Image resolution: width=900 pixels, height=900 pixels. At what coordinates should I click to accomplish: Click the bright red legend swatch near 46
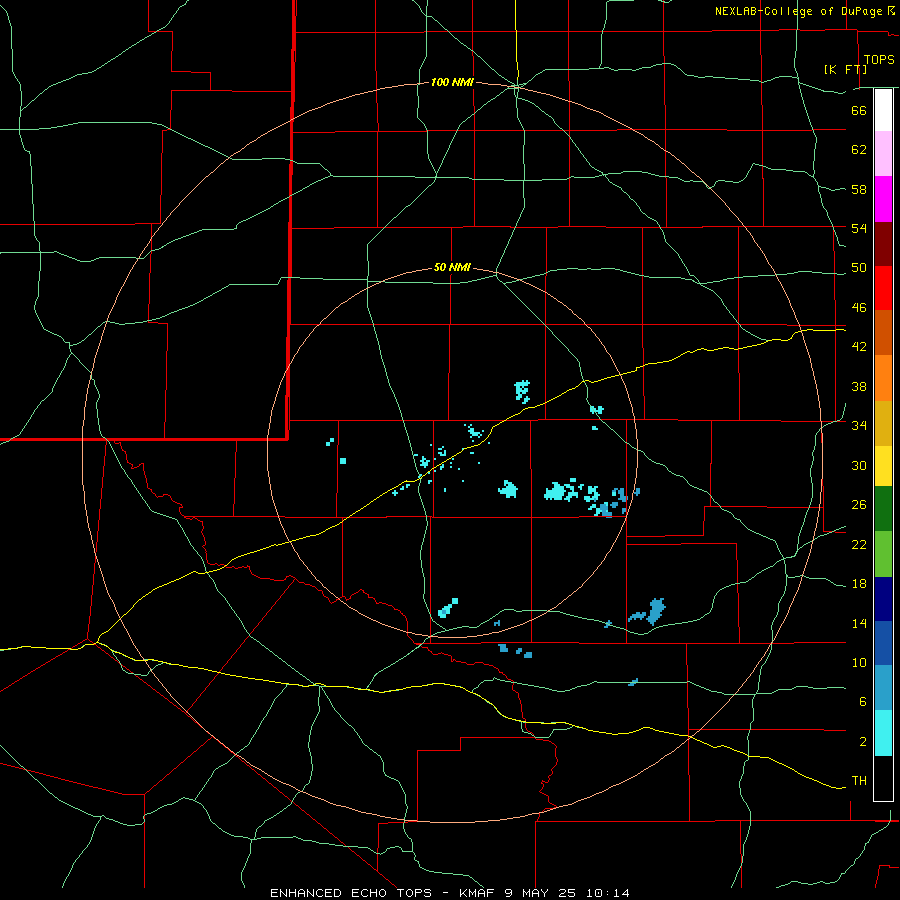click(x=883, y=288)
